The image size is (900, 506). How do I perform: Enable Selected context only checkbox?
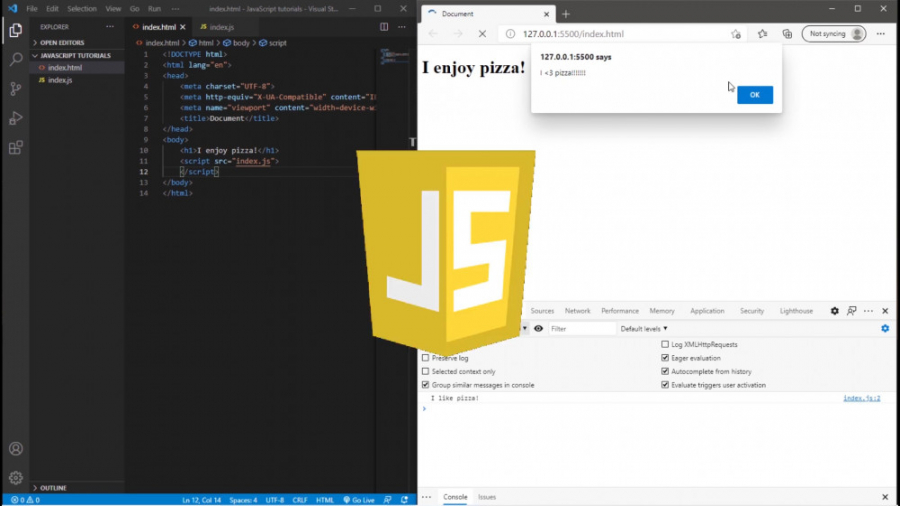(425, 371)
